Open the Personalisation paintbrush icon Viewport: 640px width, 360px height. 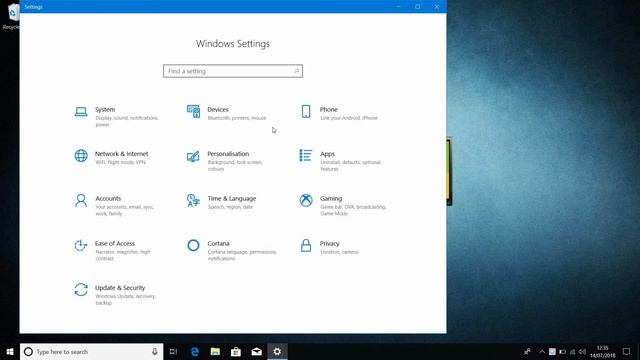[193, 156]
